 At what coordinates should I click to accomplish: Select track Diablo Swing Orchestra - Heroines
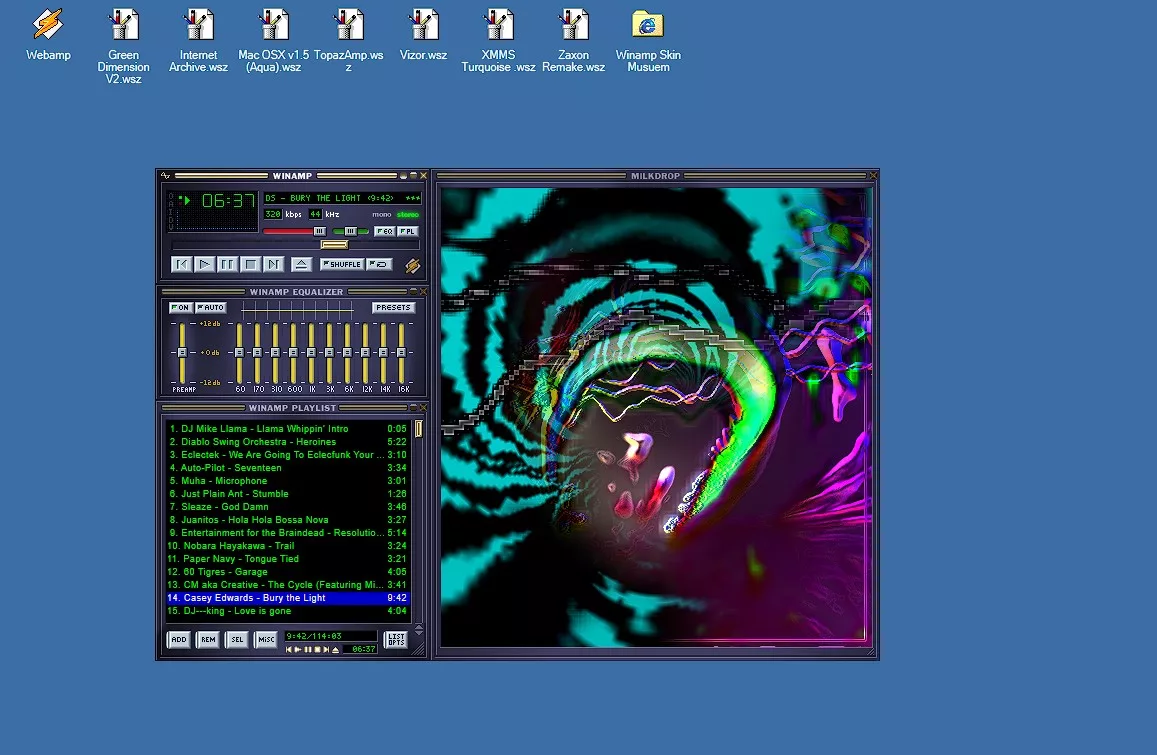pos(287,441)
